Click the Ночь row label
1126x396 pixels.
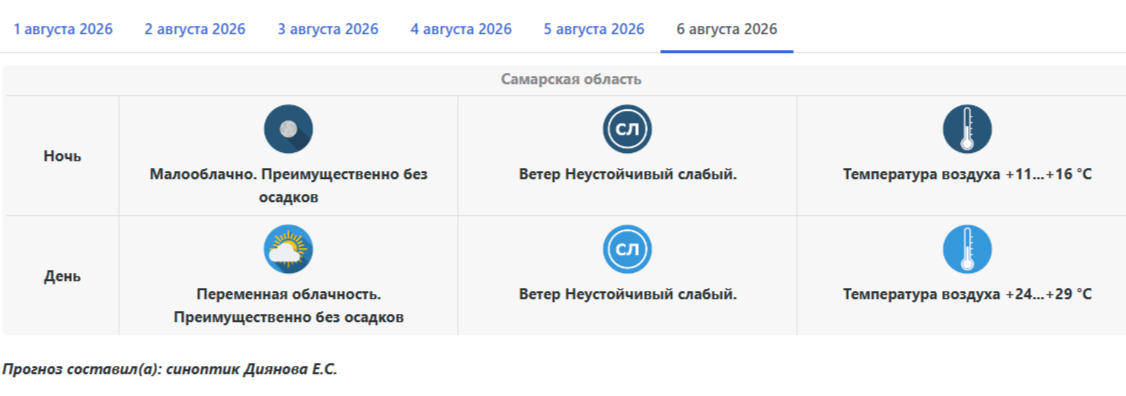click(x=62, y=156)
